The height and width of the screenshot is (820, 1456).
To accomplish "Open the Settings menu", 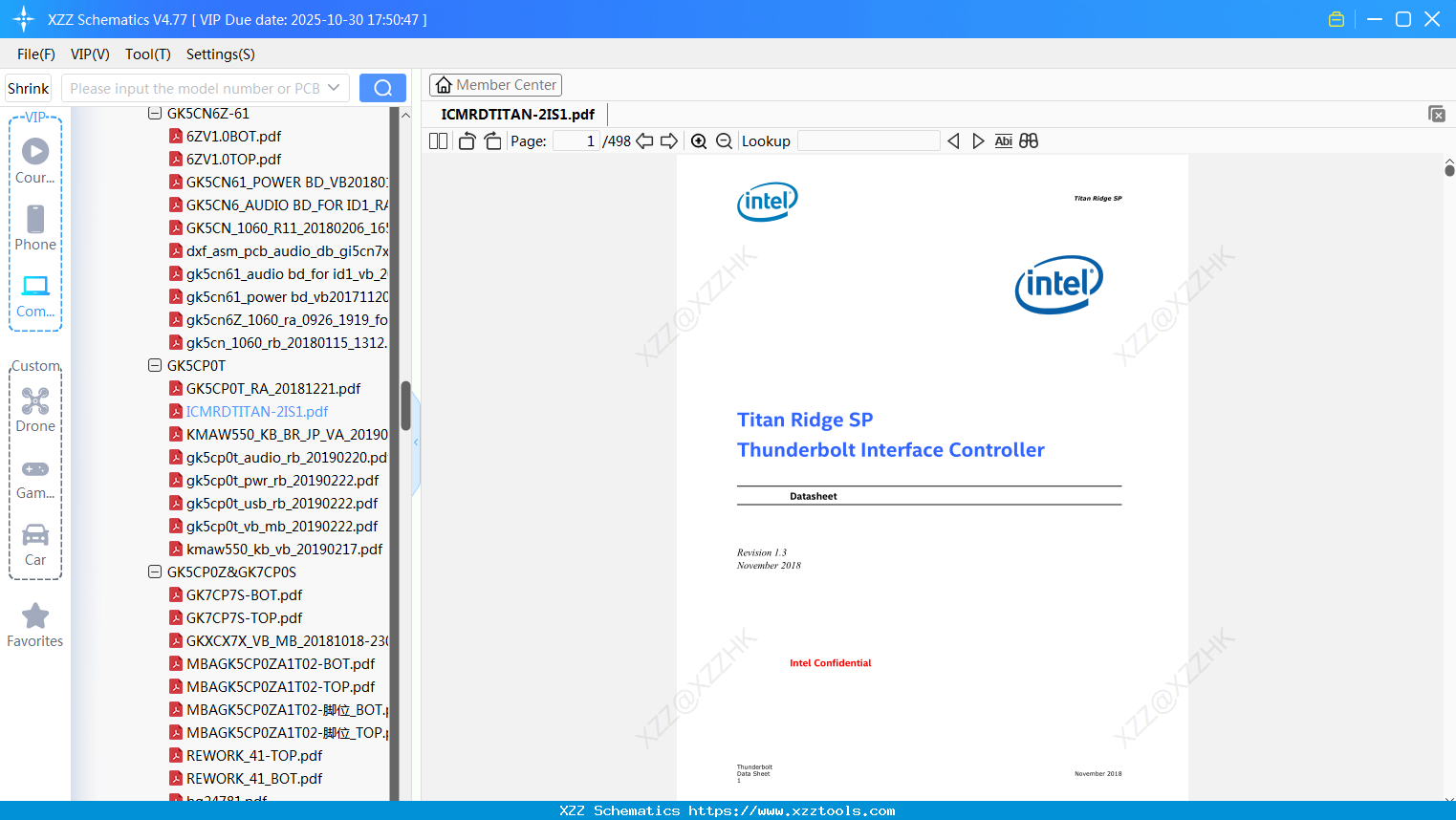I will point(221,54).
